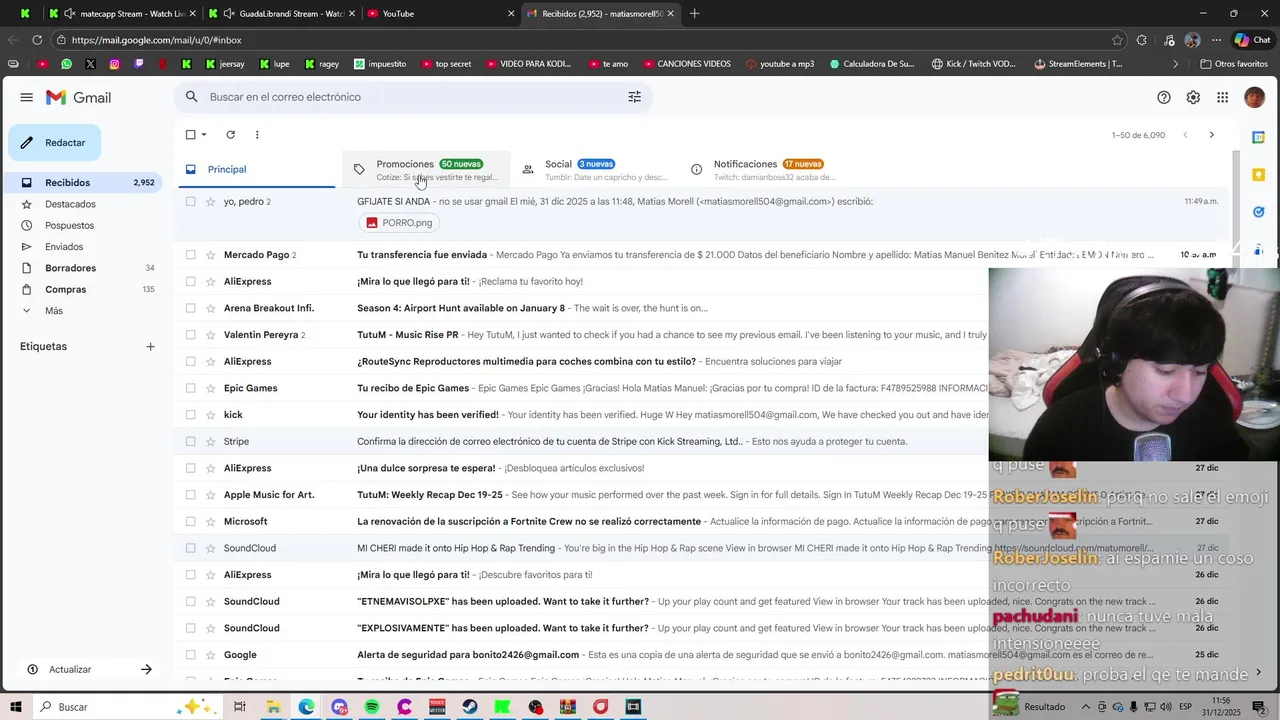Viewport: 1280px width, 720px height.
Task: Star the Mercado Pago email
Action: coord(210,255)
